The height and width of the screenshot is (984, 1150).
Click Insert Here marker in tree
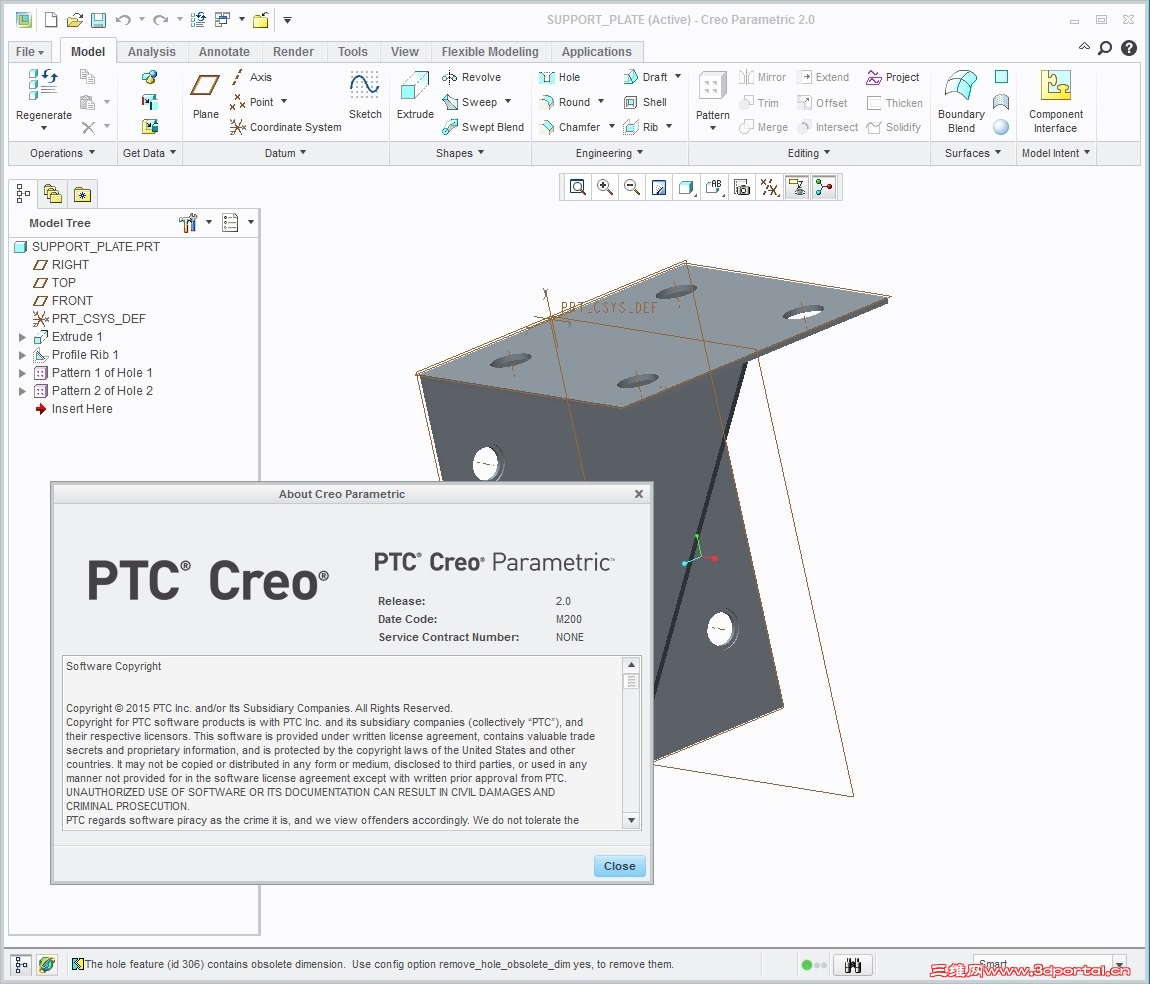[73, 409]
